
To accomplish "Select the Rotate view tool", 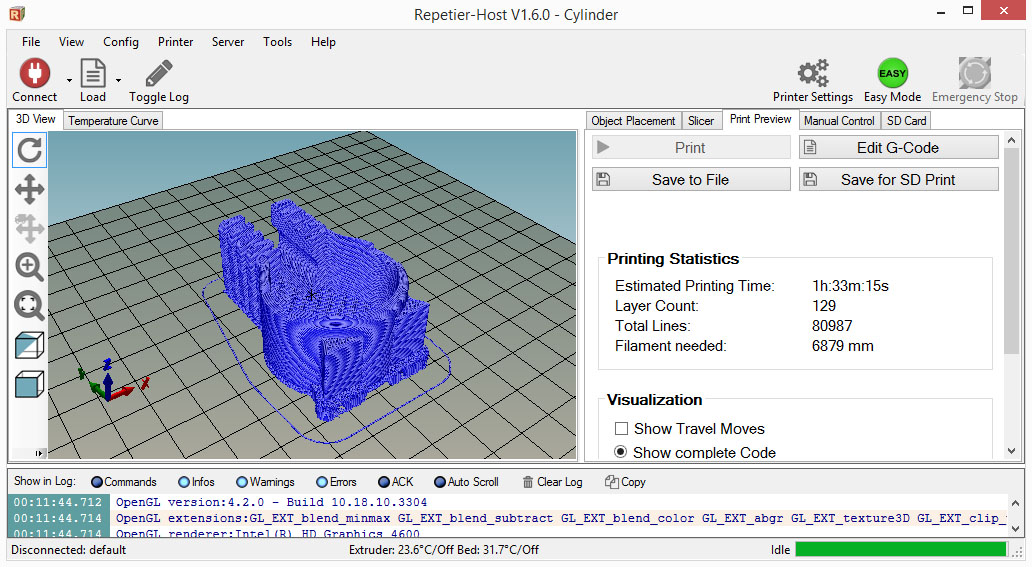I will (x=30, y=150).
